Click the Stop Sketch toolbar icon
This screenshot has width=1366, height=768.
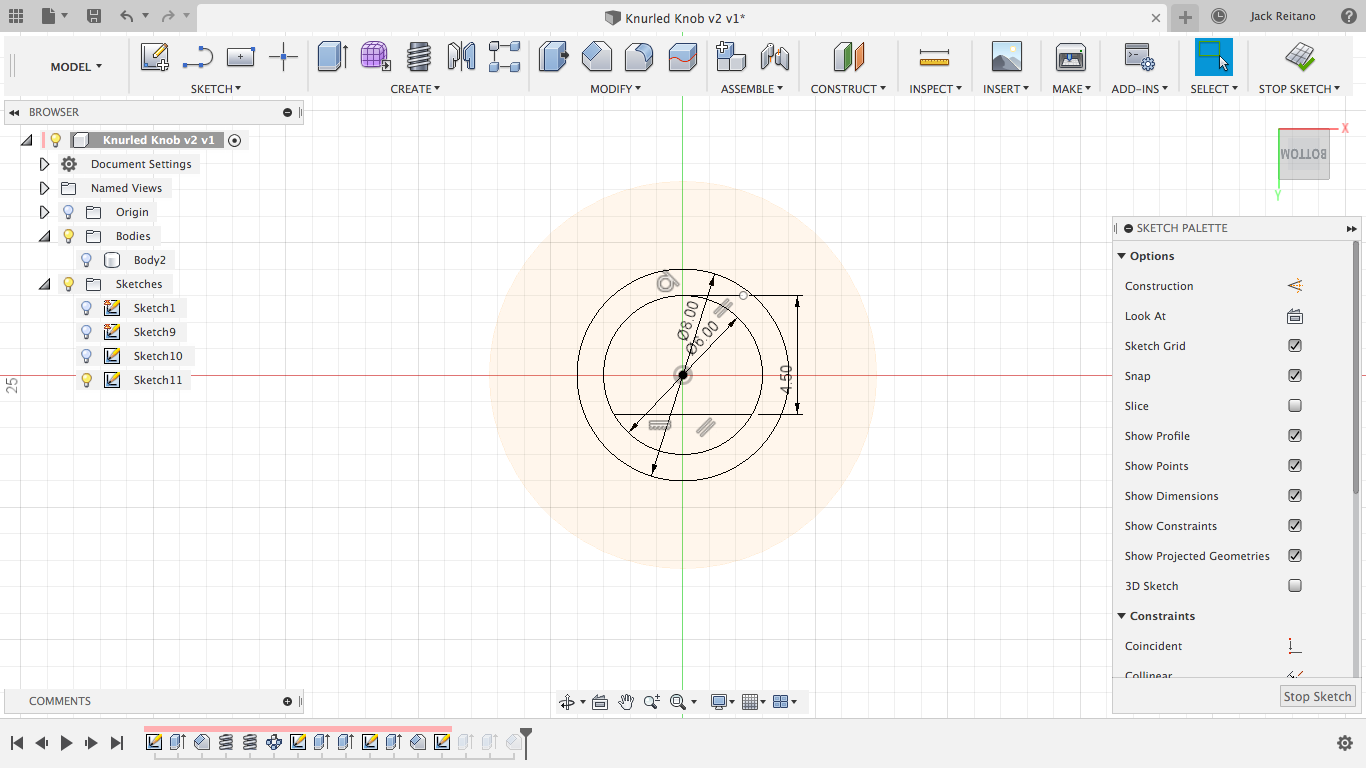coord(1300,57)
